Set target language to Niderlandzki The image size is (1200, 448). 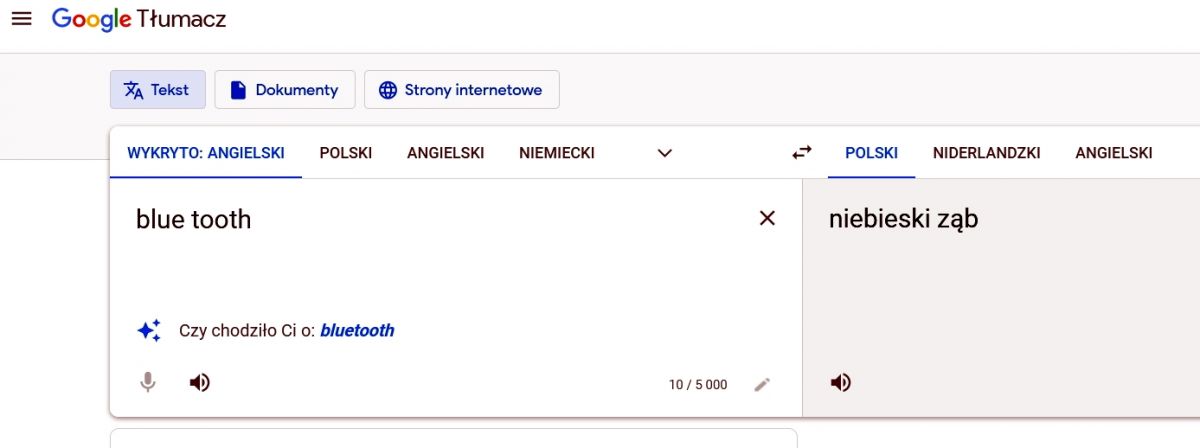pyautogui.click(x=986, y=153)
